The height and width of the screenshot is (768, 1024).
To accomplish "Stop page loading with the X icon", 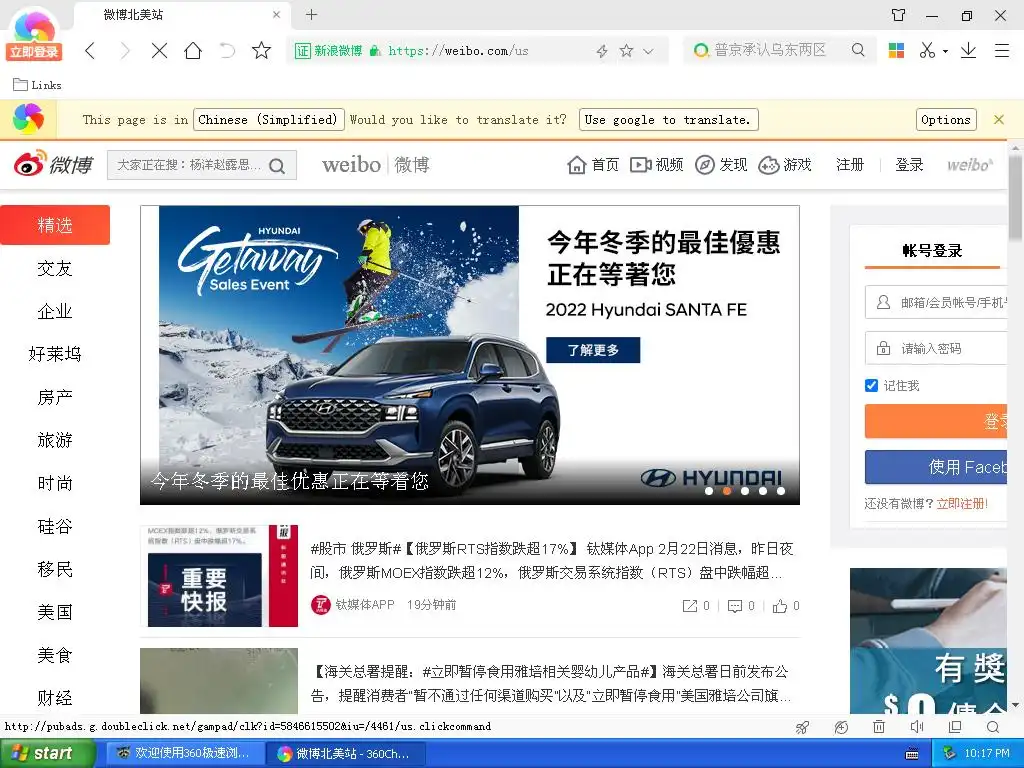I will tap(159, 51).
